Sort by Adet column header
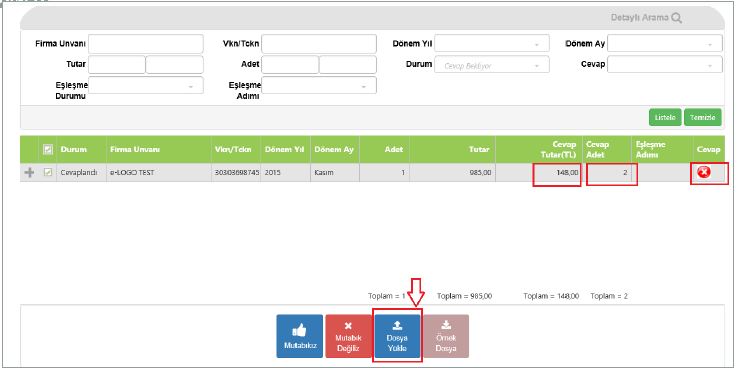This screenshot has height=372, width=737. [x=384, y=150]
